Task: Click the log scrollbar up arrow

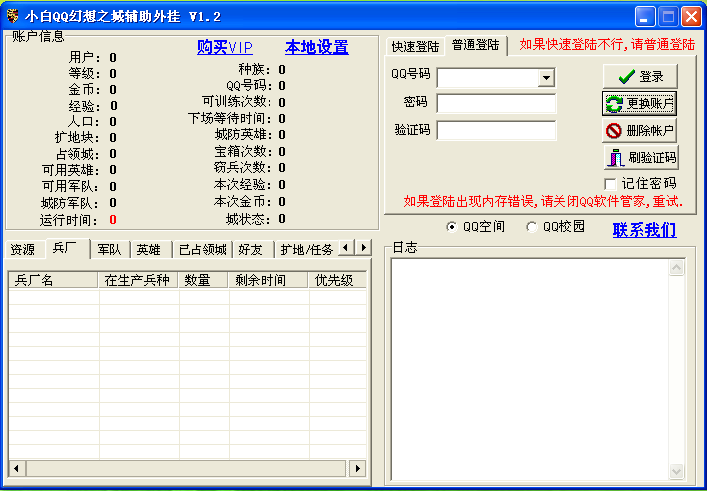Action: (676, 268)
